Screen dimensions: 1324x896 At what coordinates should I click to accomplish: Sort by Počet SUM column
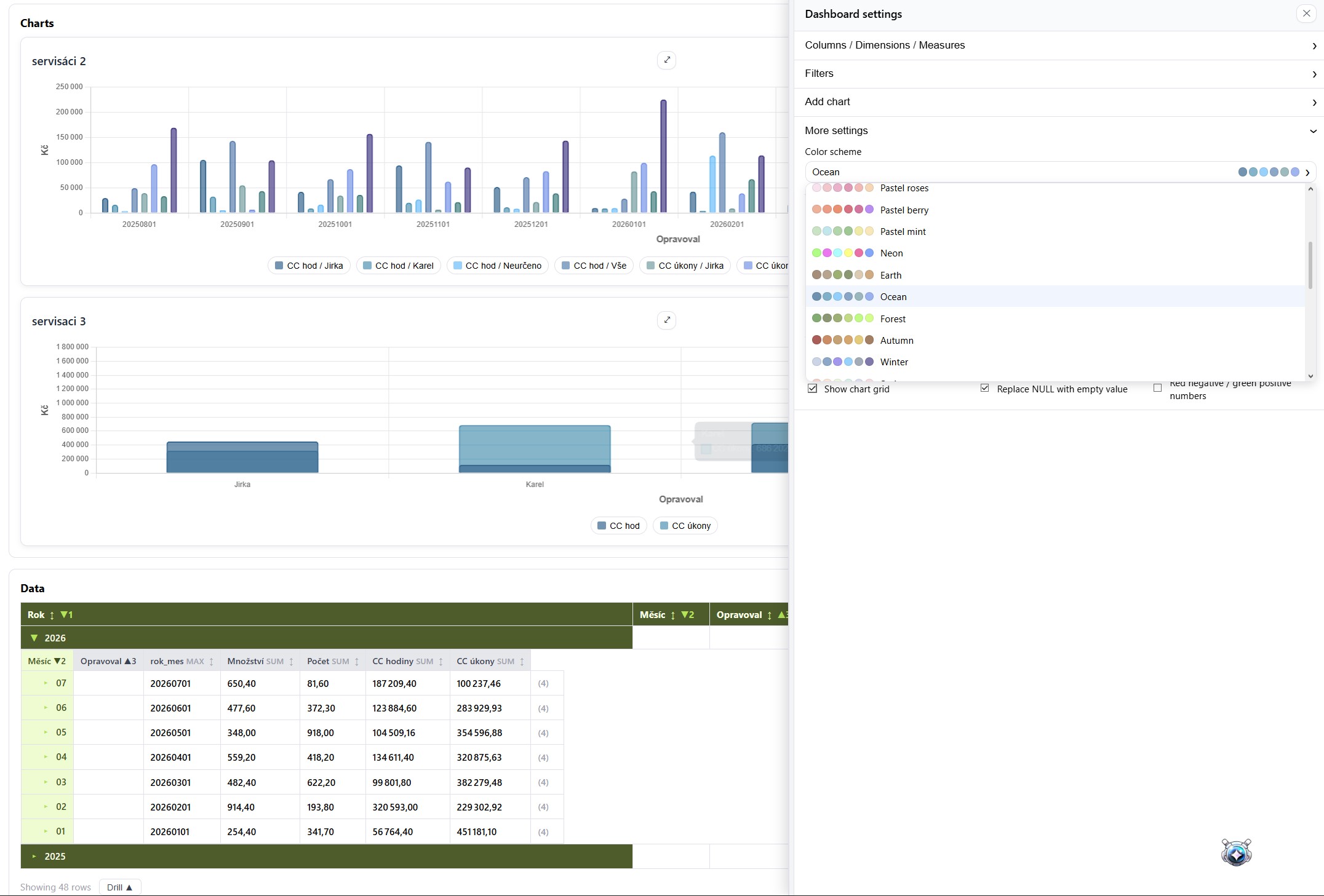[356, 662]
